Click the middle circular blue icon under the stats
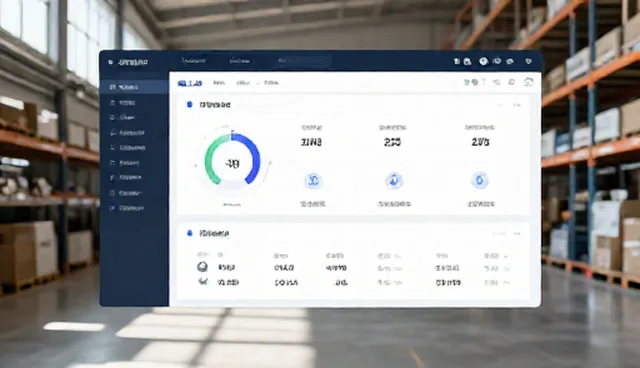 click(x=394, y=180)
